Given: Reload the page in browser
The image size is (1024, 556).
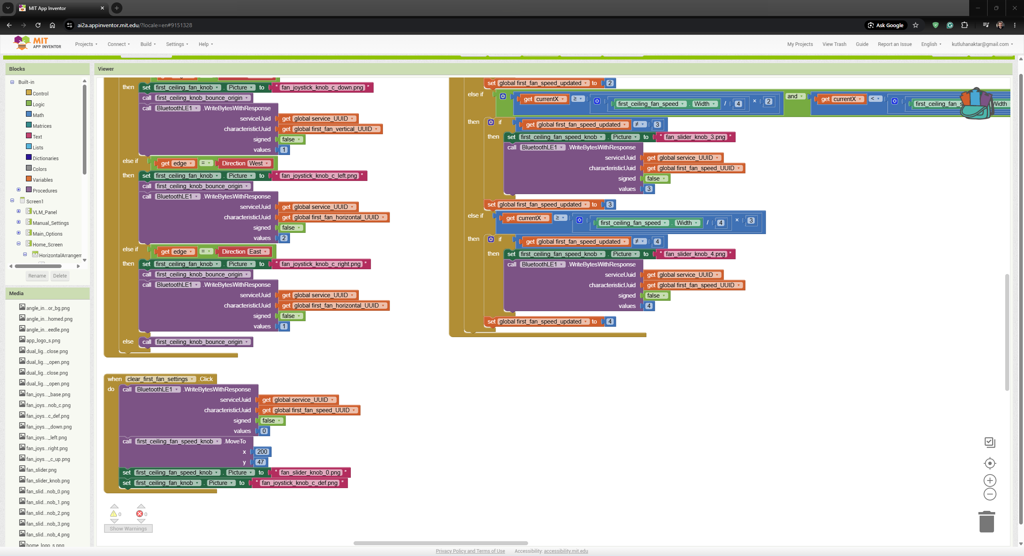Looking at the screenshot, I should click(38, 25).
